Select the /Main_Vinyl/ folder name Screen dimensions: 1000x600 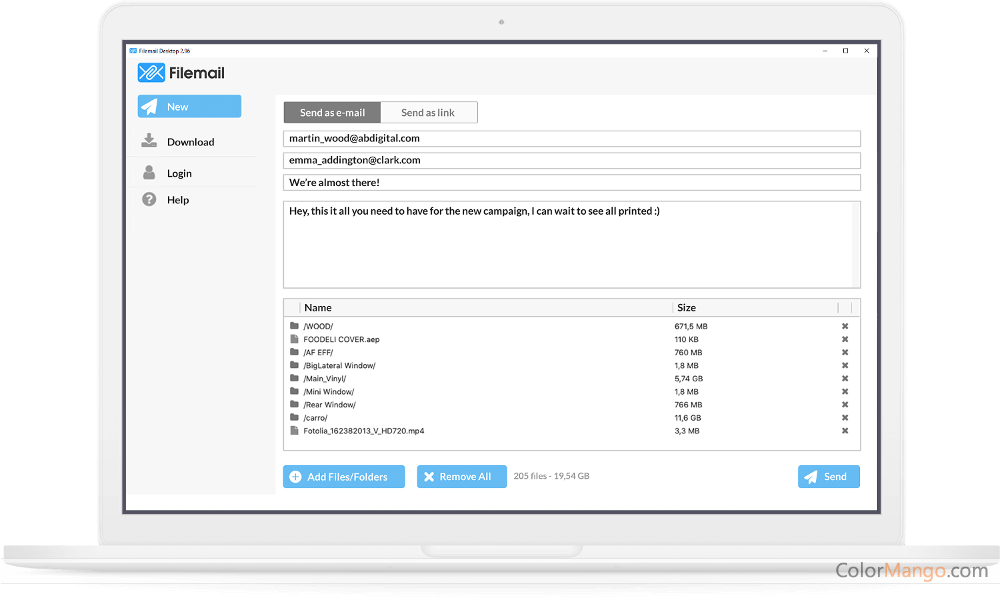pyautogui.click(x=325, y=378)
